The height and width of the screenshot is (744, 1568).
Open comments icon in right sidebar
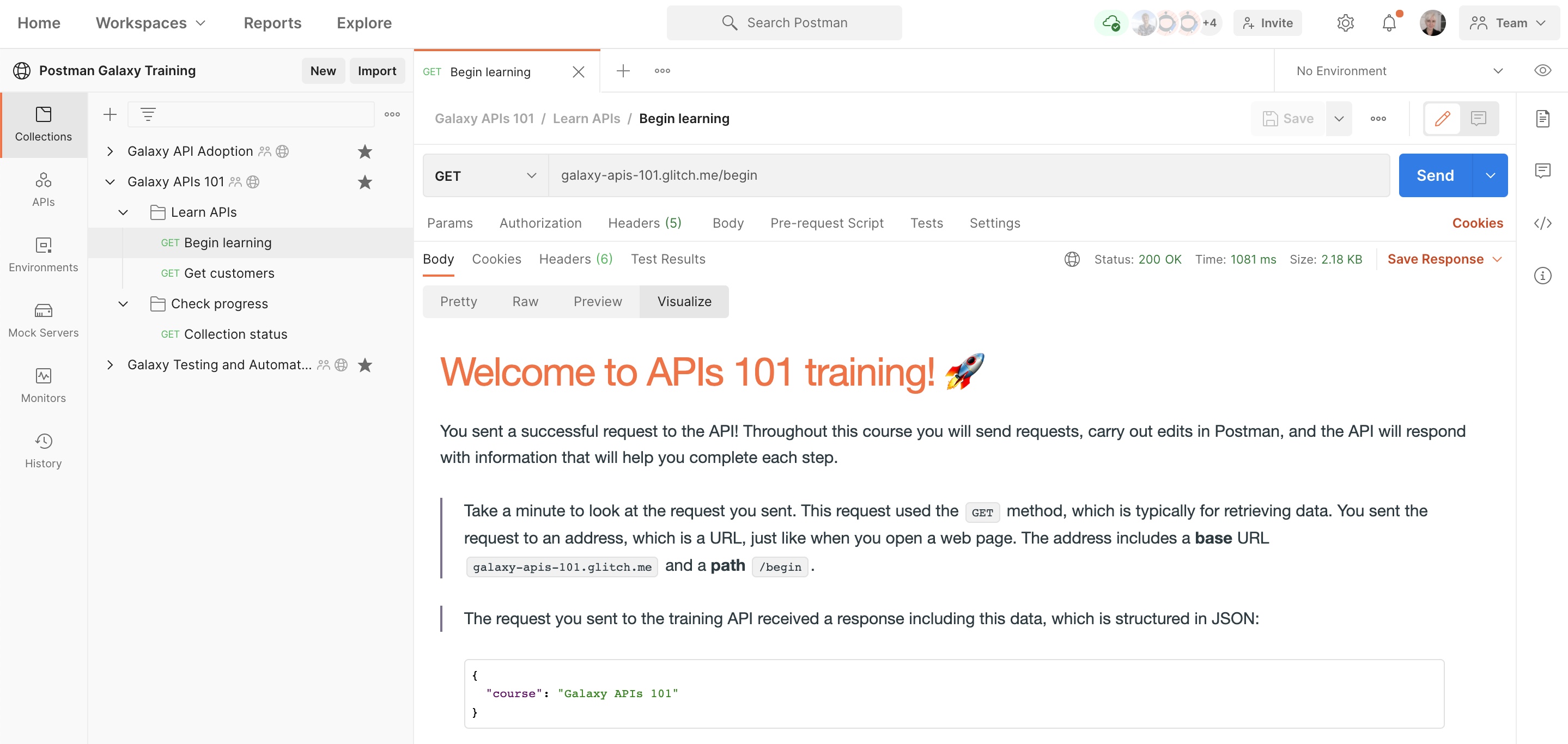(1542, 171)
